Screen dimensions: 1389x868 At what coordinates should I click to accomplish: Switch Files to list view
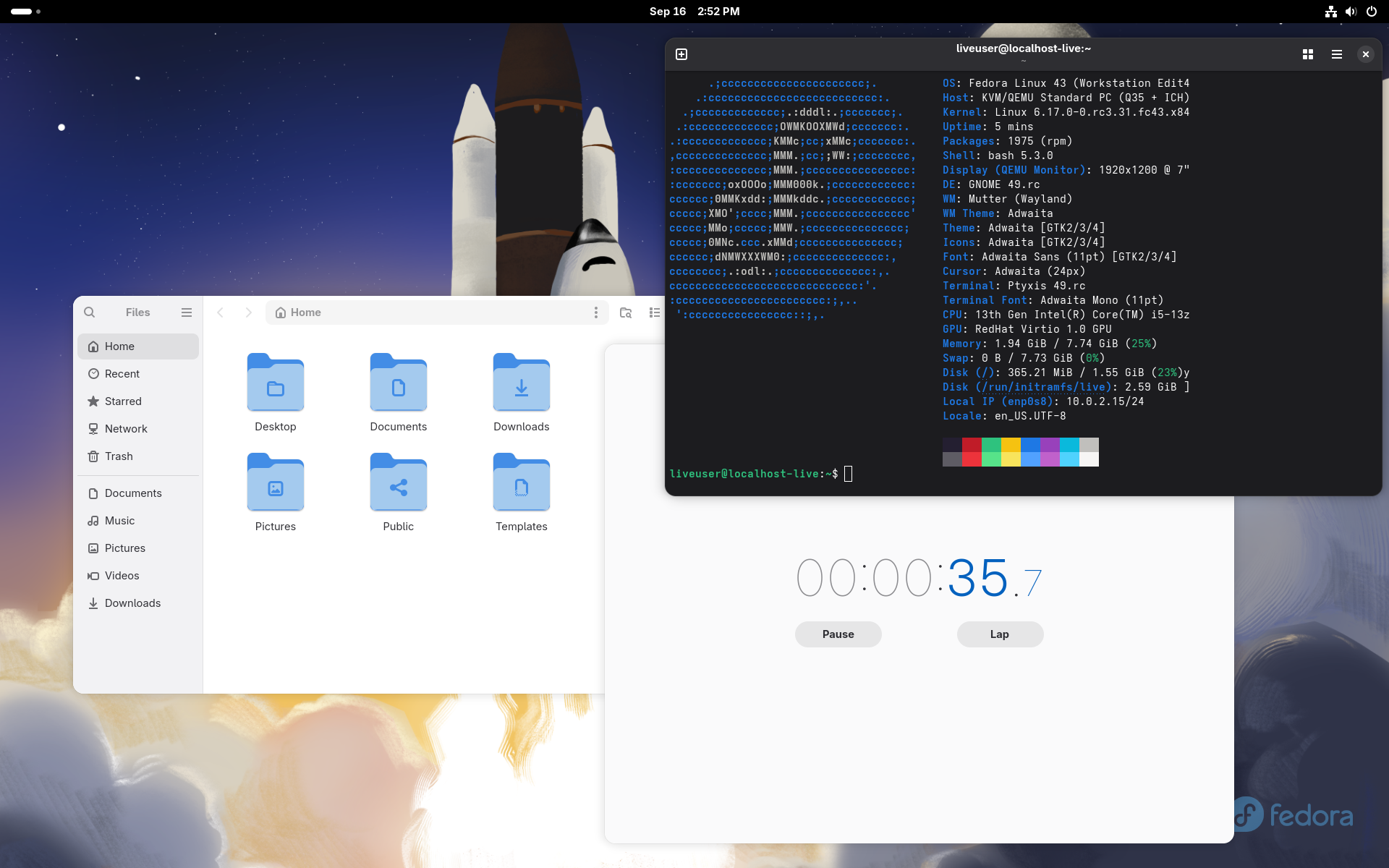pos(653,312)
